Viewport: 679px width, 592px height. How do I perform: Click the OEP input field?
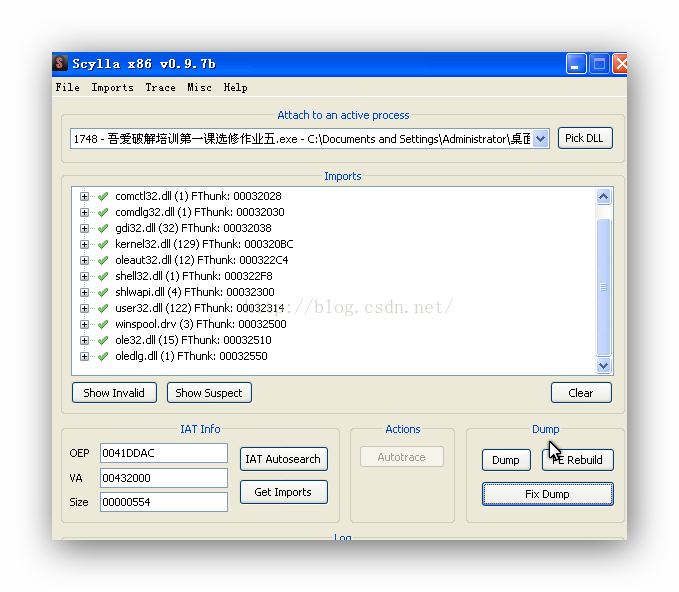tap(164, 453)
